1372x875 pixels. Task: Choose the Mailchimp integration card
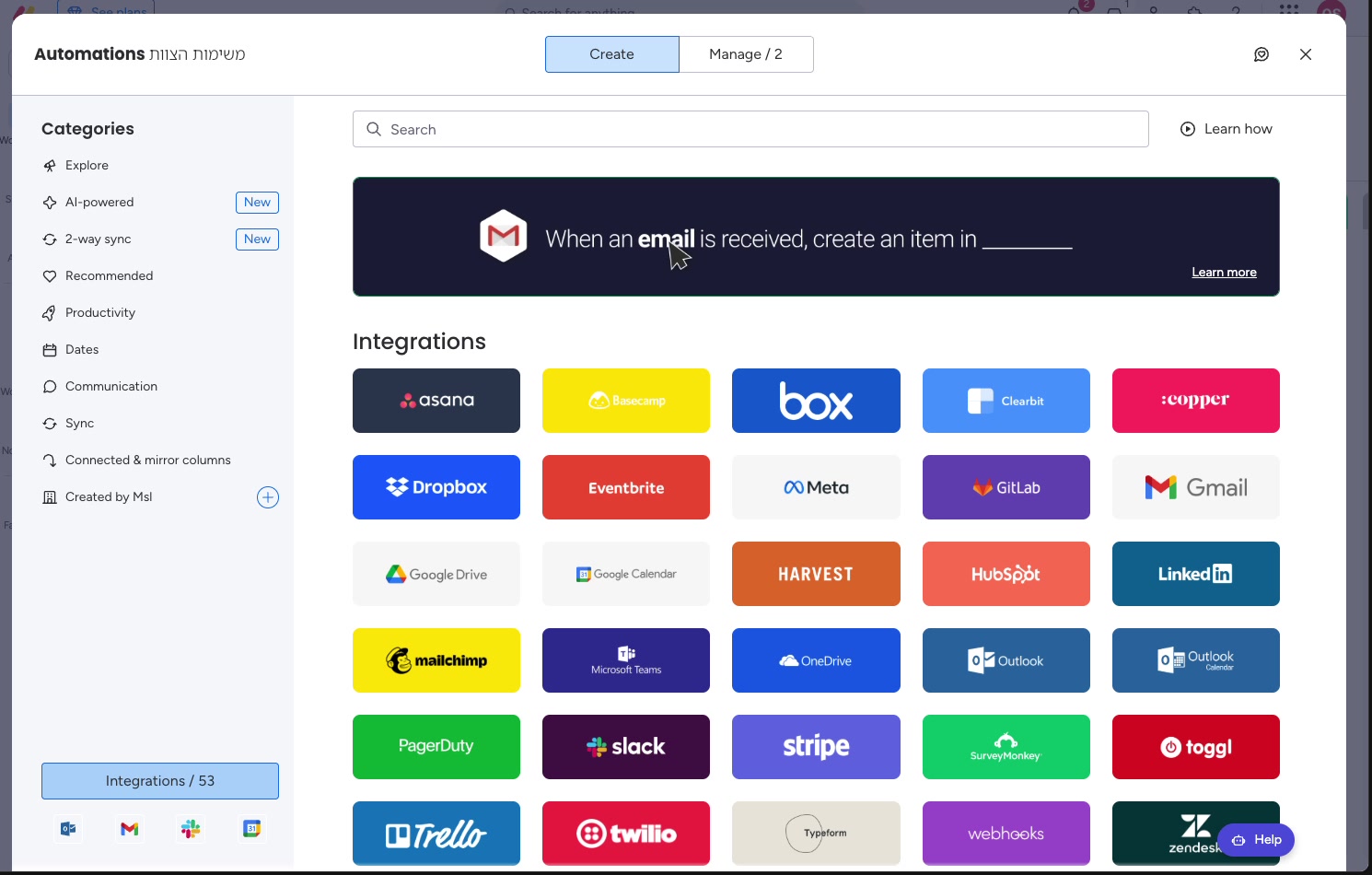[x=436, y=660]
